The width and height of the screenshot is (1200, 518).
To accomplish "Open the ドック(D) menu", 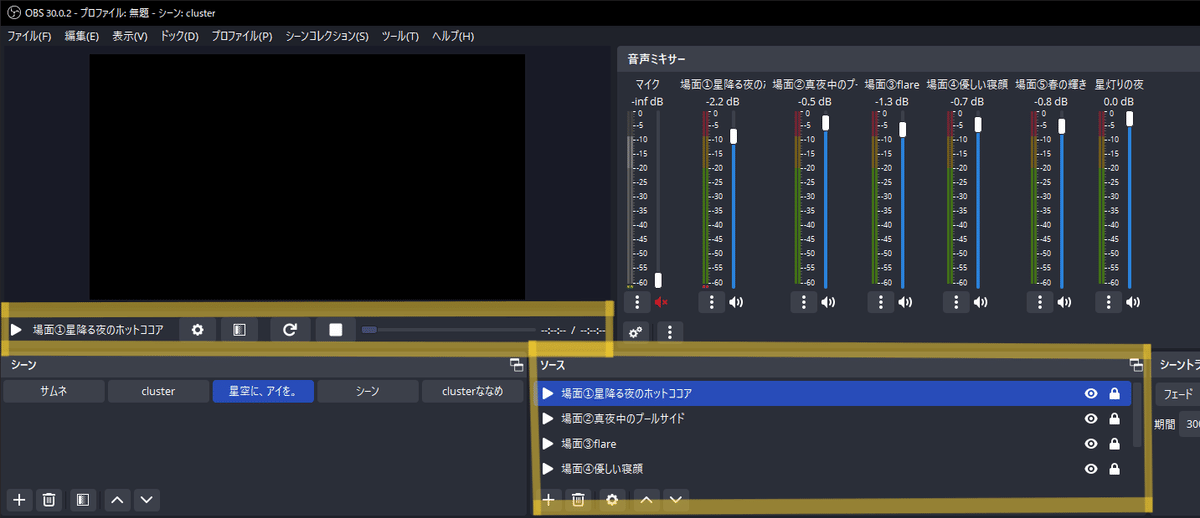I will pyautogui.click(x=180, y=36).
